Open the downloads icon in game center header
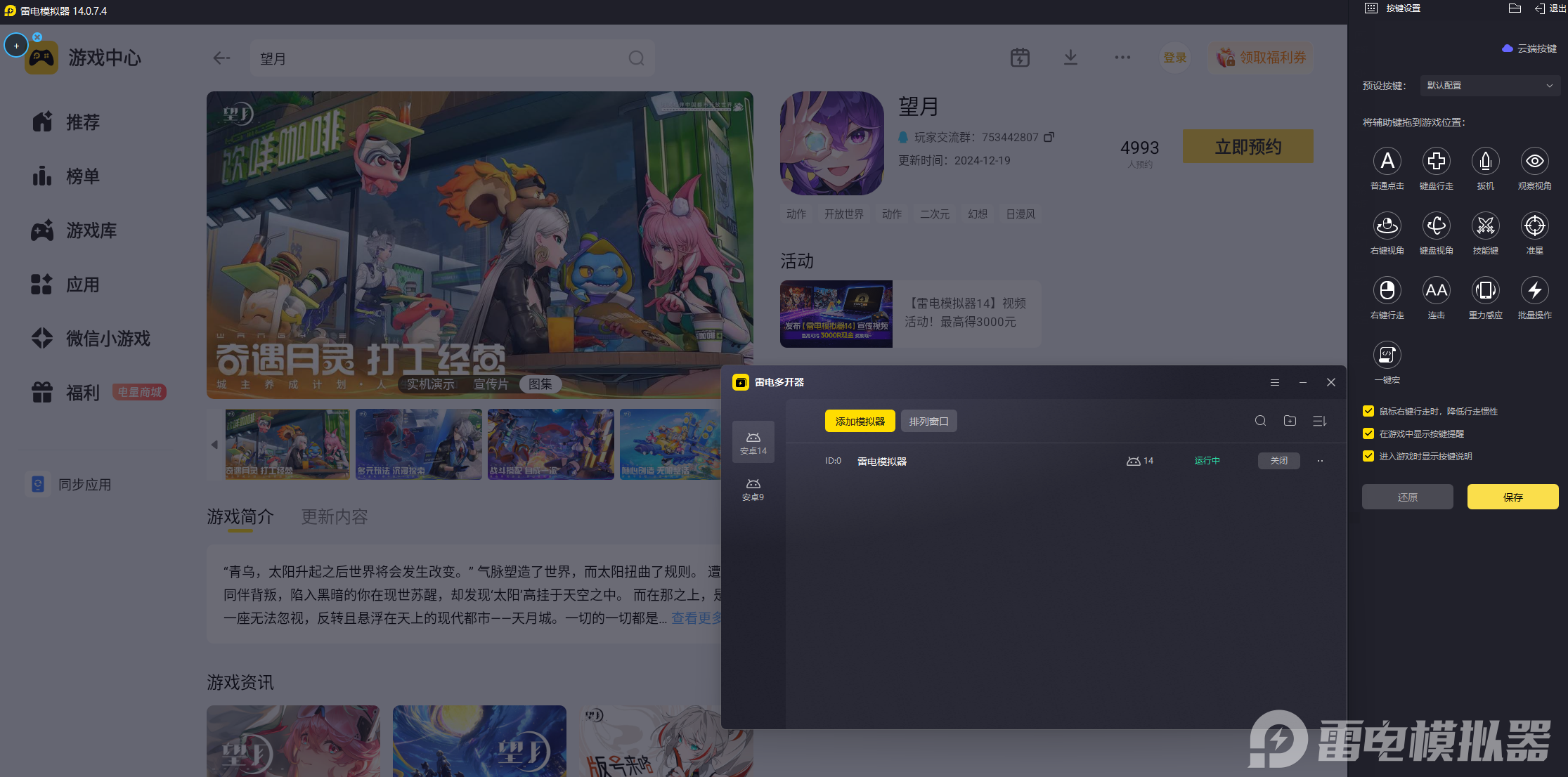 pos(1070,58)
